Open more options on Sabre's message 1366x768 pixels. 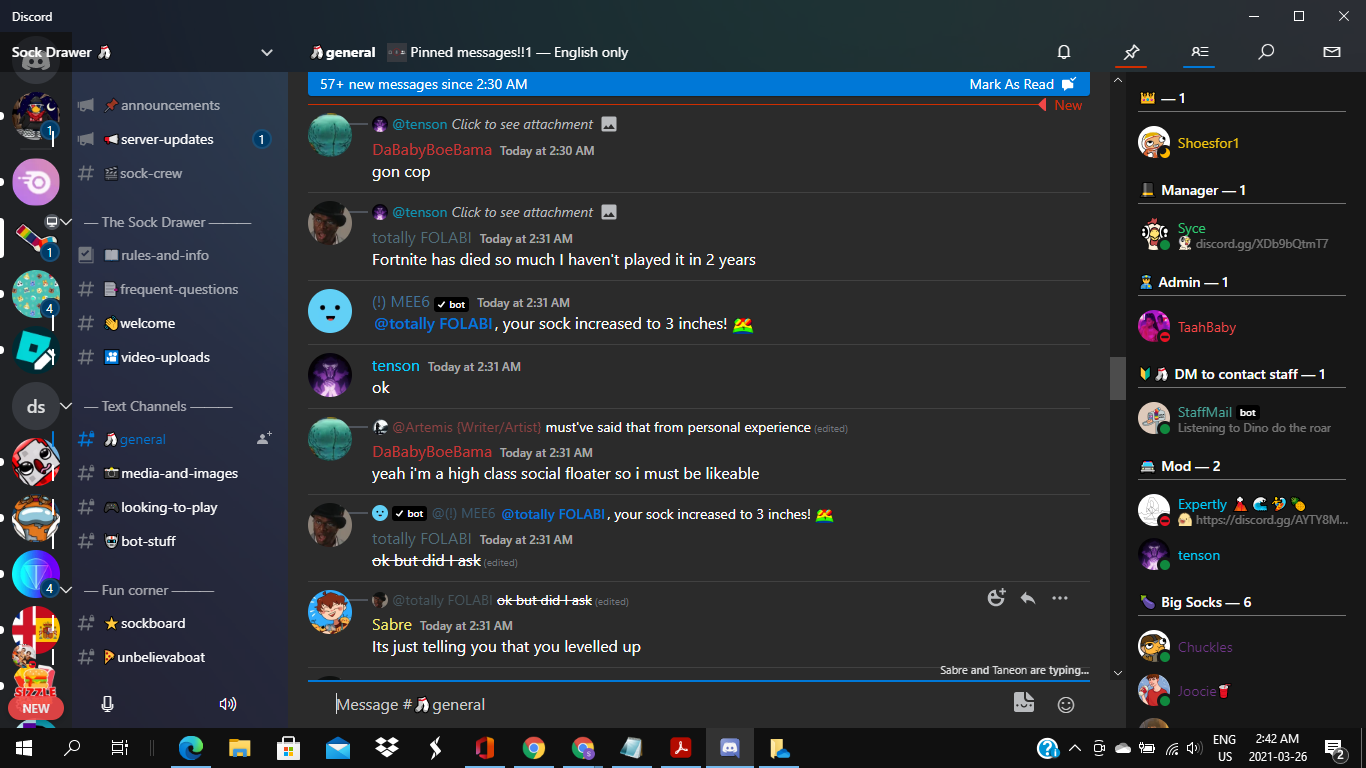click(1059, 597)
